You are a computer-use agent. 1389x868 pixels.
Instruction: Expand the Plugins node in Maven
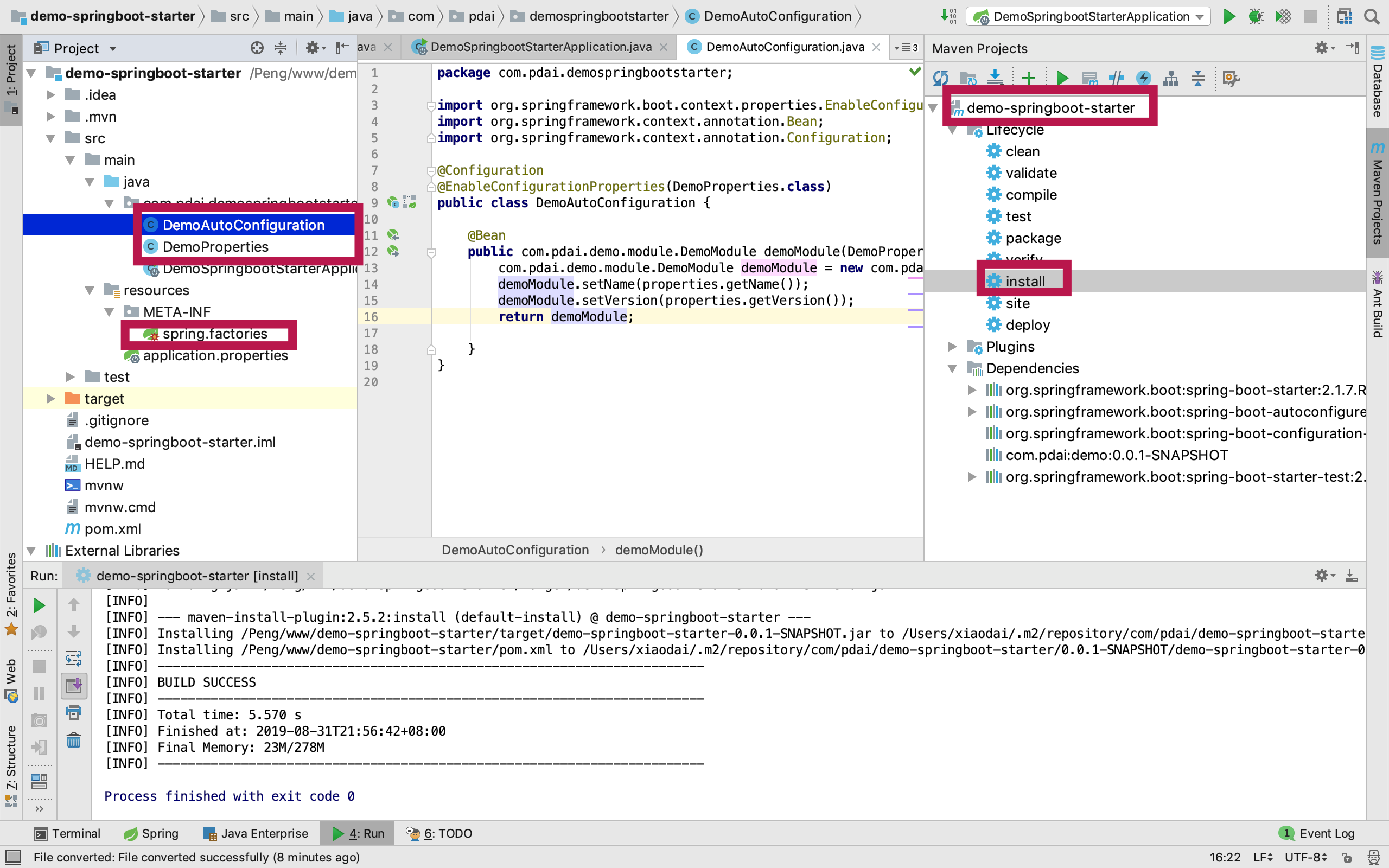click(952, 346)
